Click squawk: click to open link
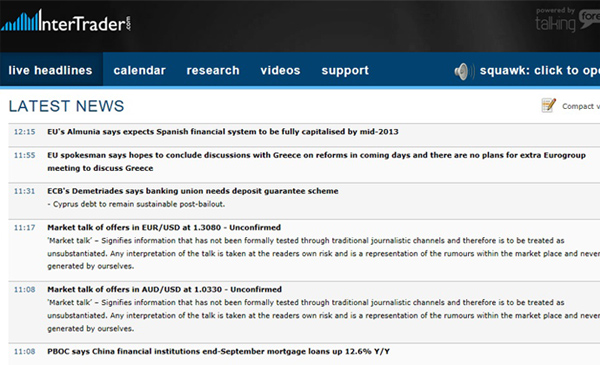 (540, 70)
